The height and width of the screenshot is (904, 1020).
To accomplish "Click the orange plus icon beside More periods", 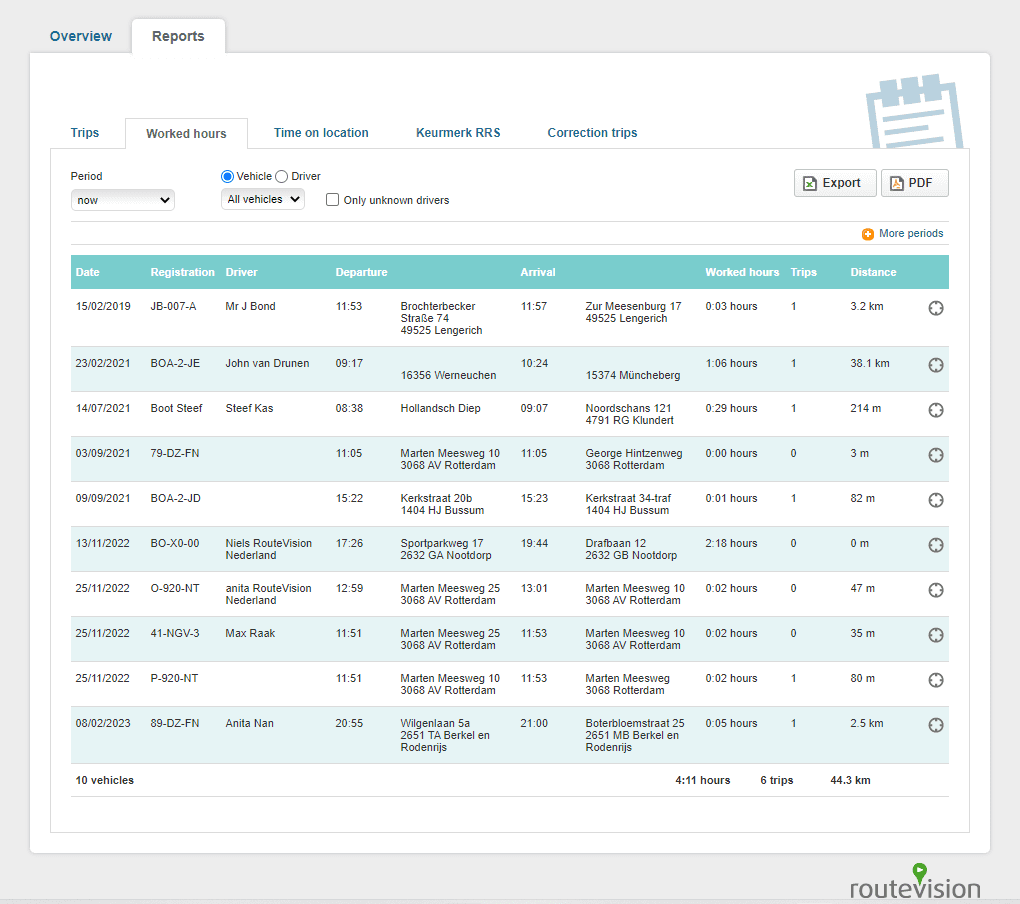I will (x=868, y=234).
